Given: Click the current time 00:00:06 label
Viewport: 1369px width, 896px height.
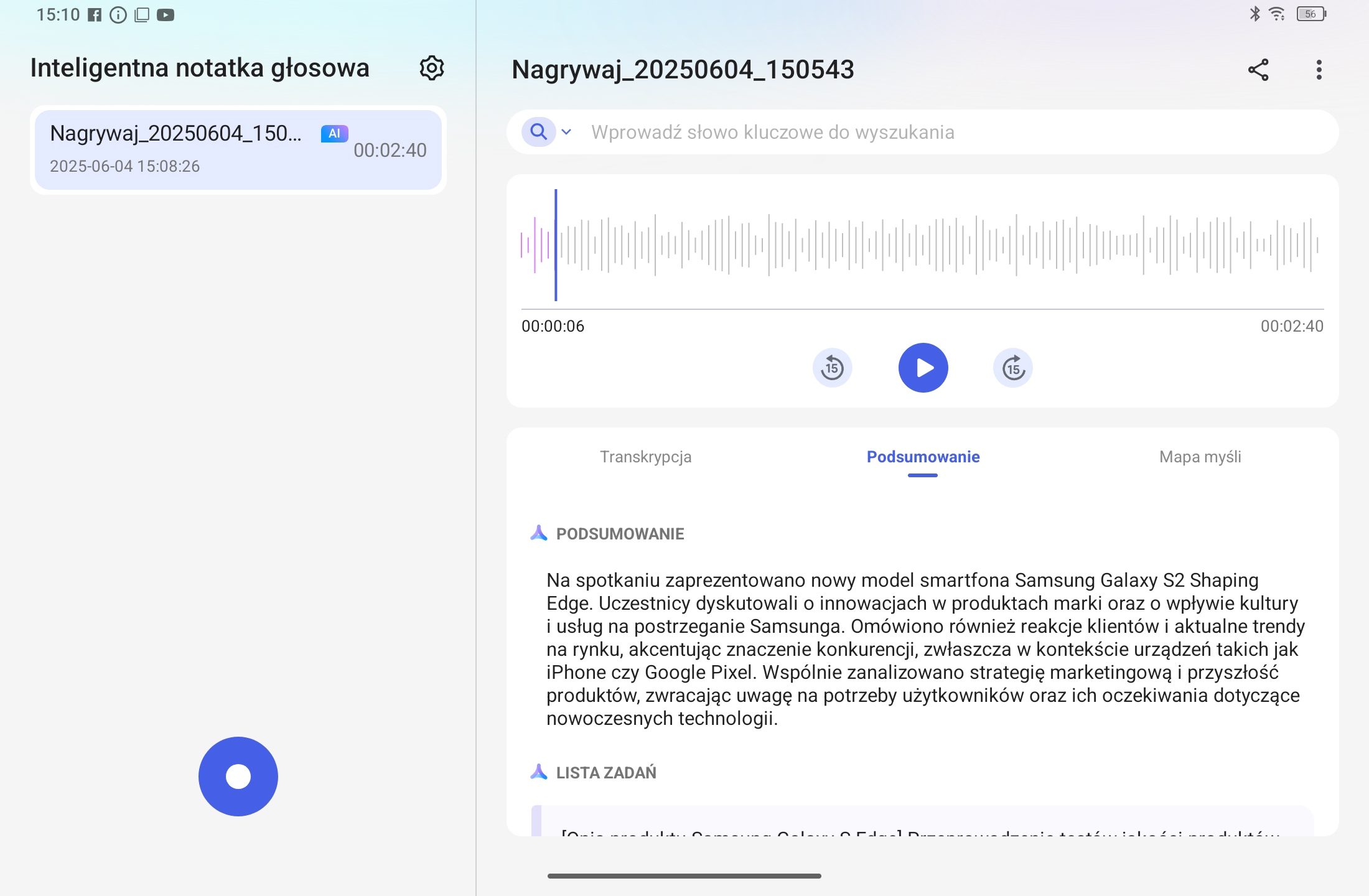Looking at the screenshot, I should 553,326.
